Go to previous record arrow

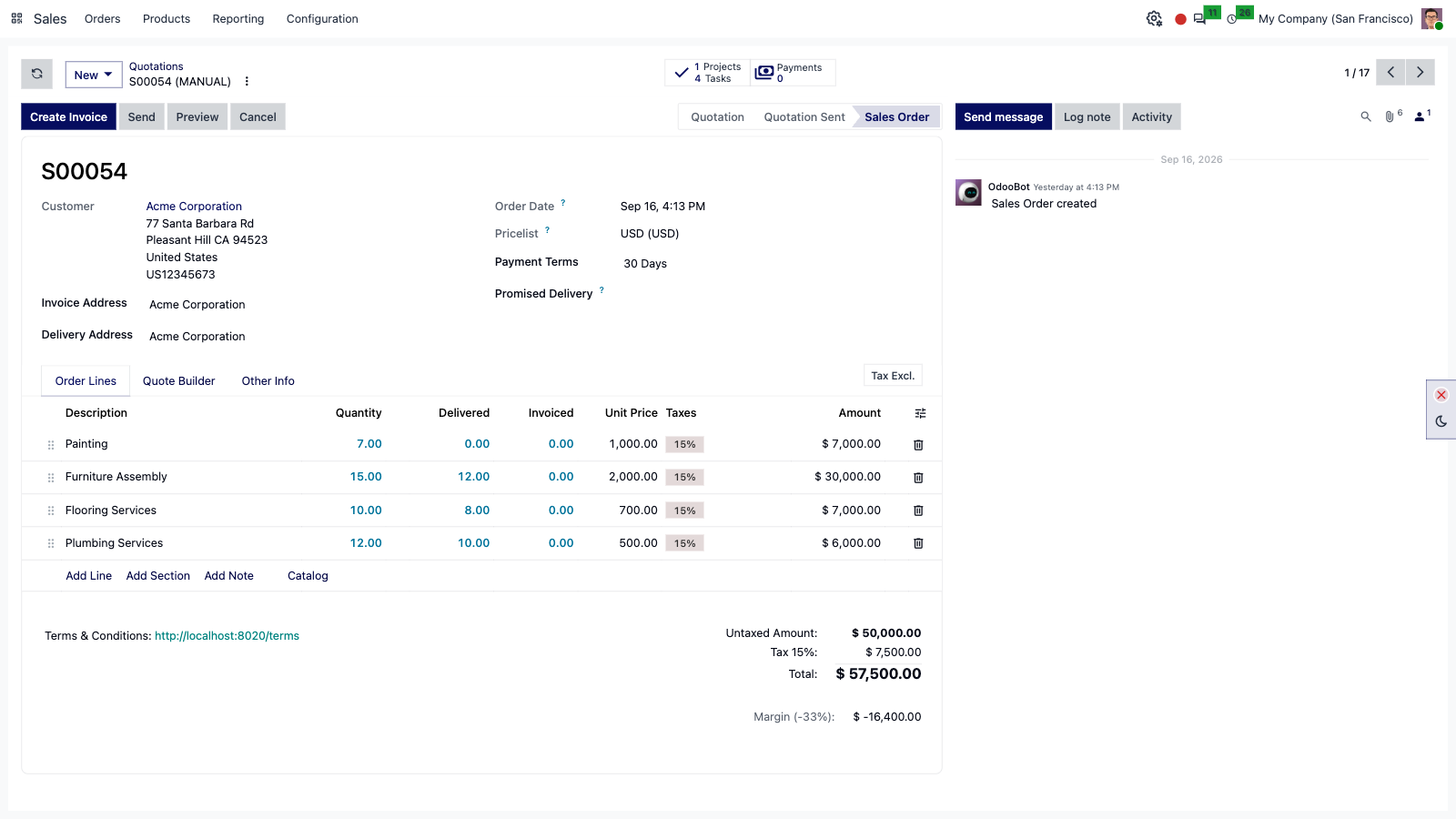[1390, 73]
